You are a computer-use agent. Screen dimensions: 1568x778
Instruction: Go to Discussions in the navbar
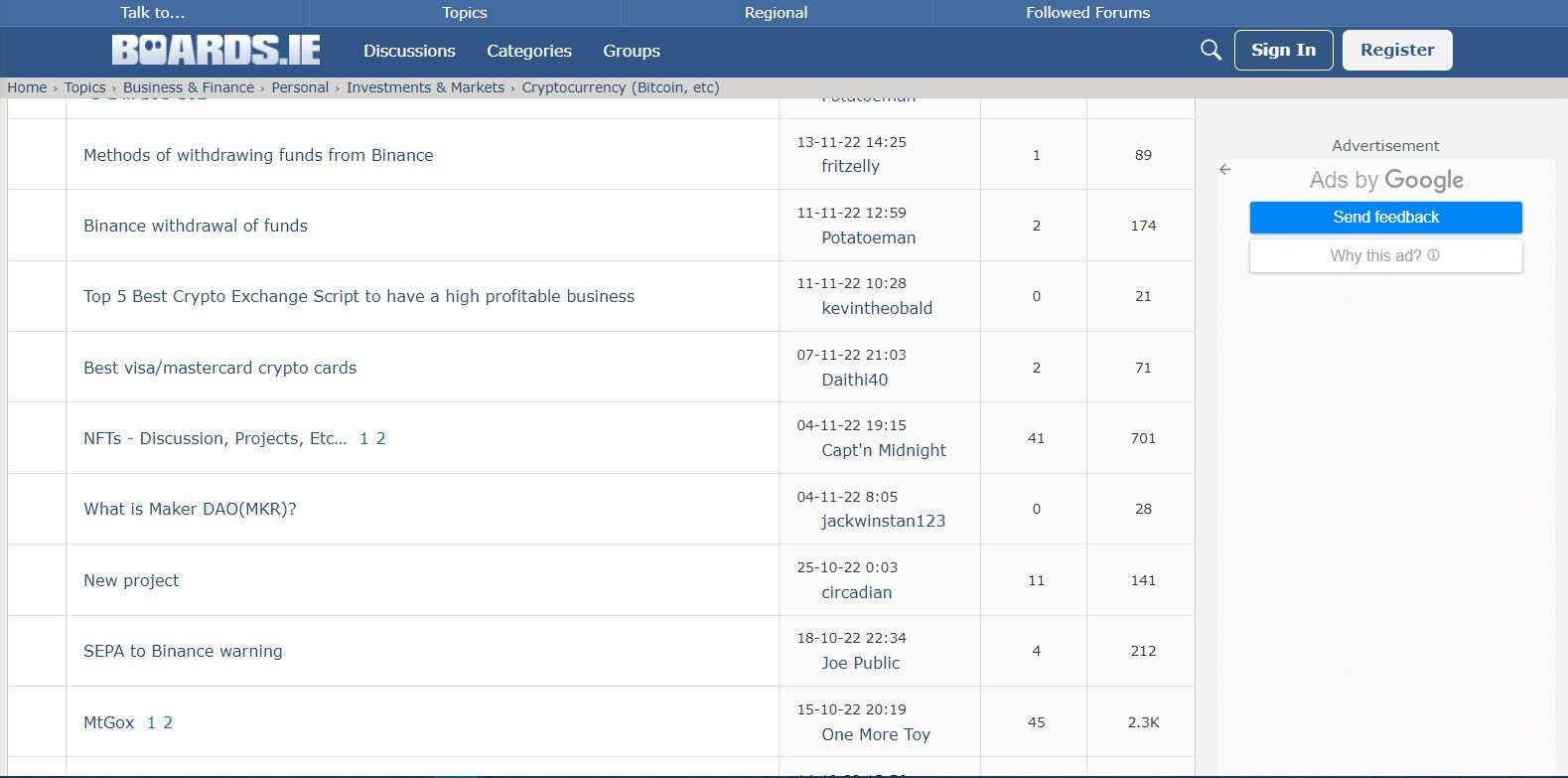409,51
